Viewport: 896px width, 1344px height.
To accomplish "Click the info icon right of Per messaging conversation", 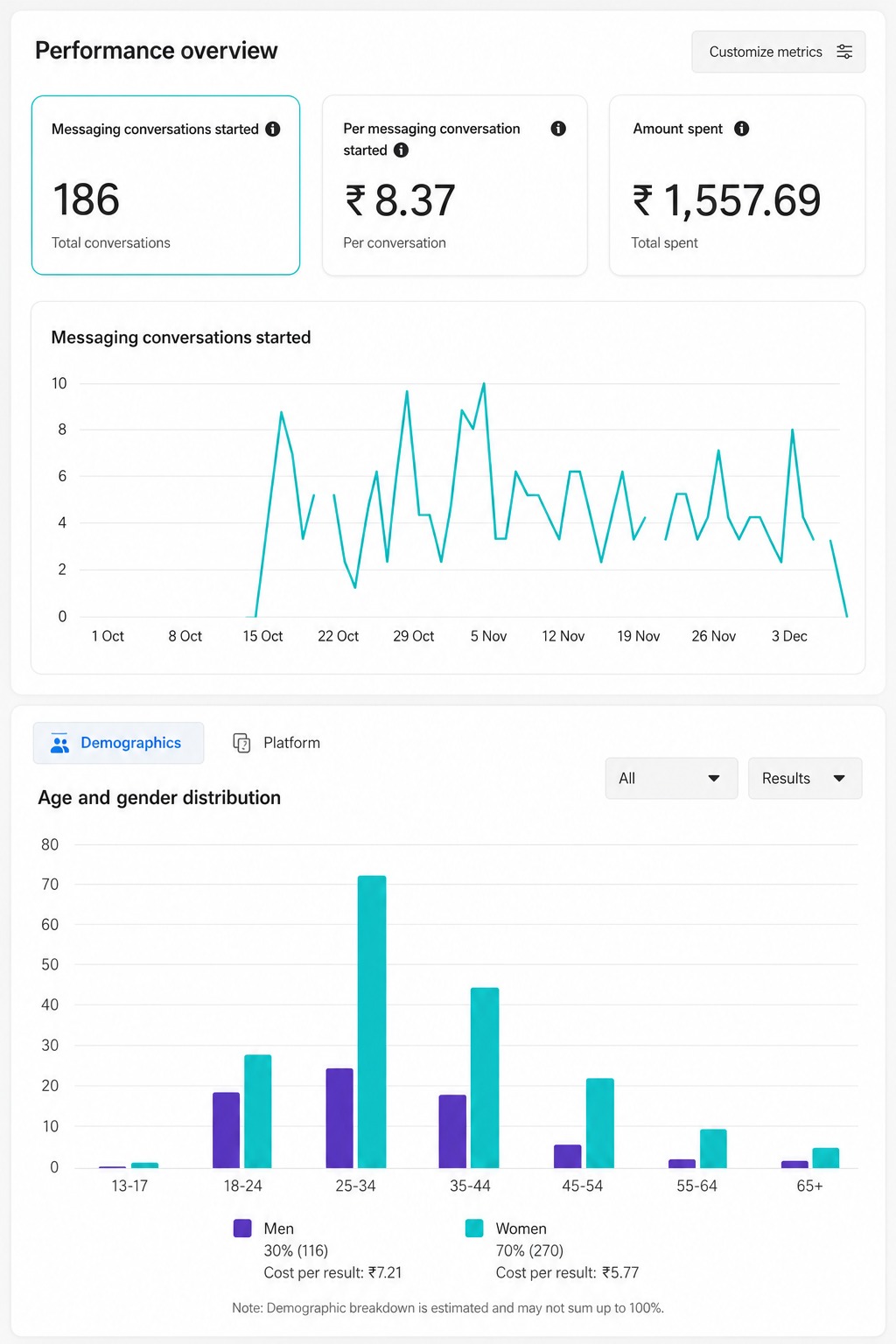I will [x=558, y=129].
